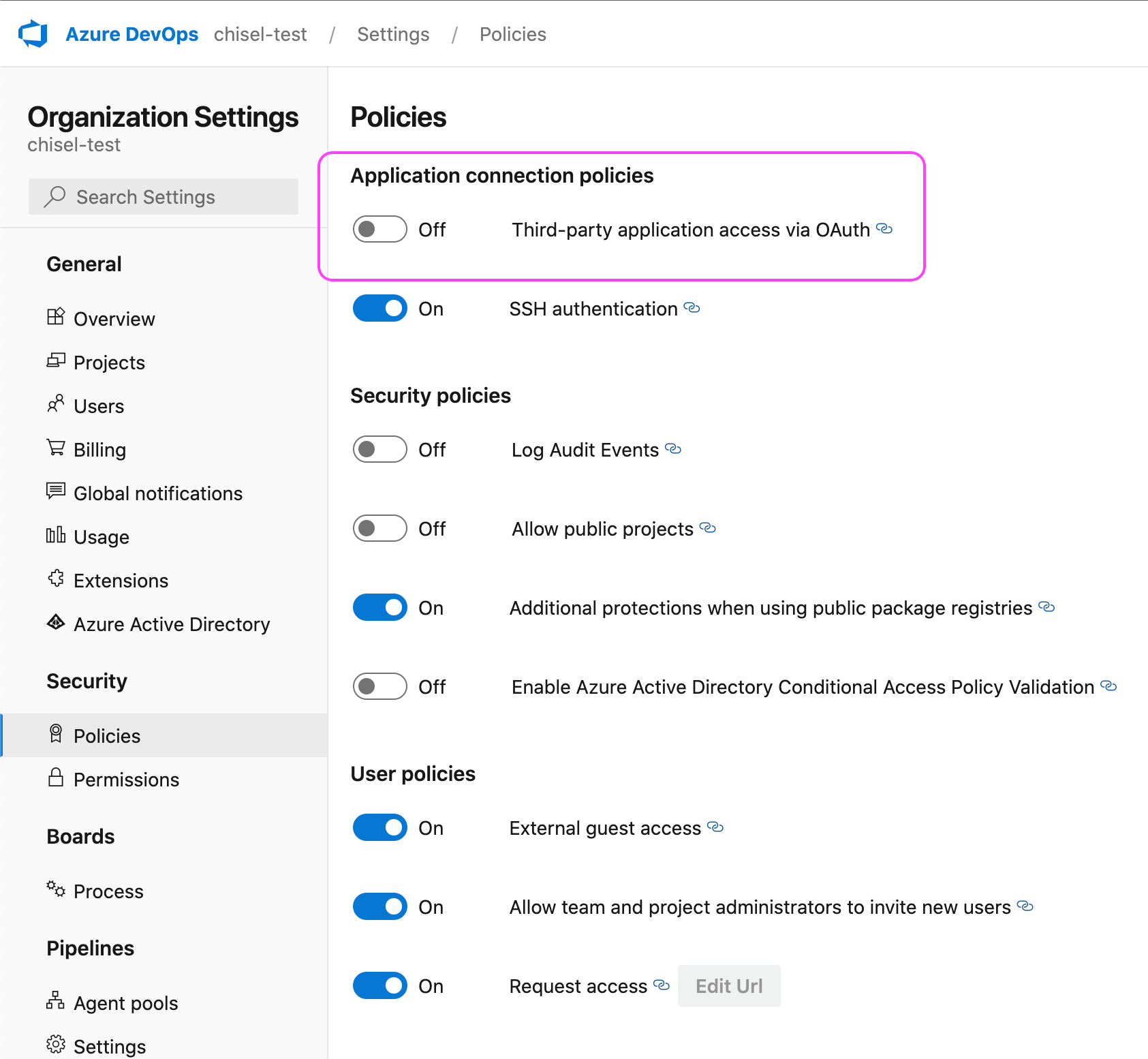Image resolution: width=1148 pixels, height=1059 pixels.
Task: Open Global notifications via speech bubble icon
Action: (x=57, y=492)
